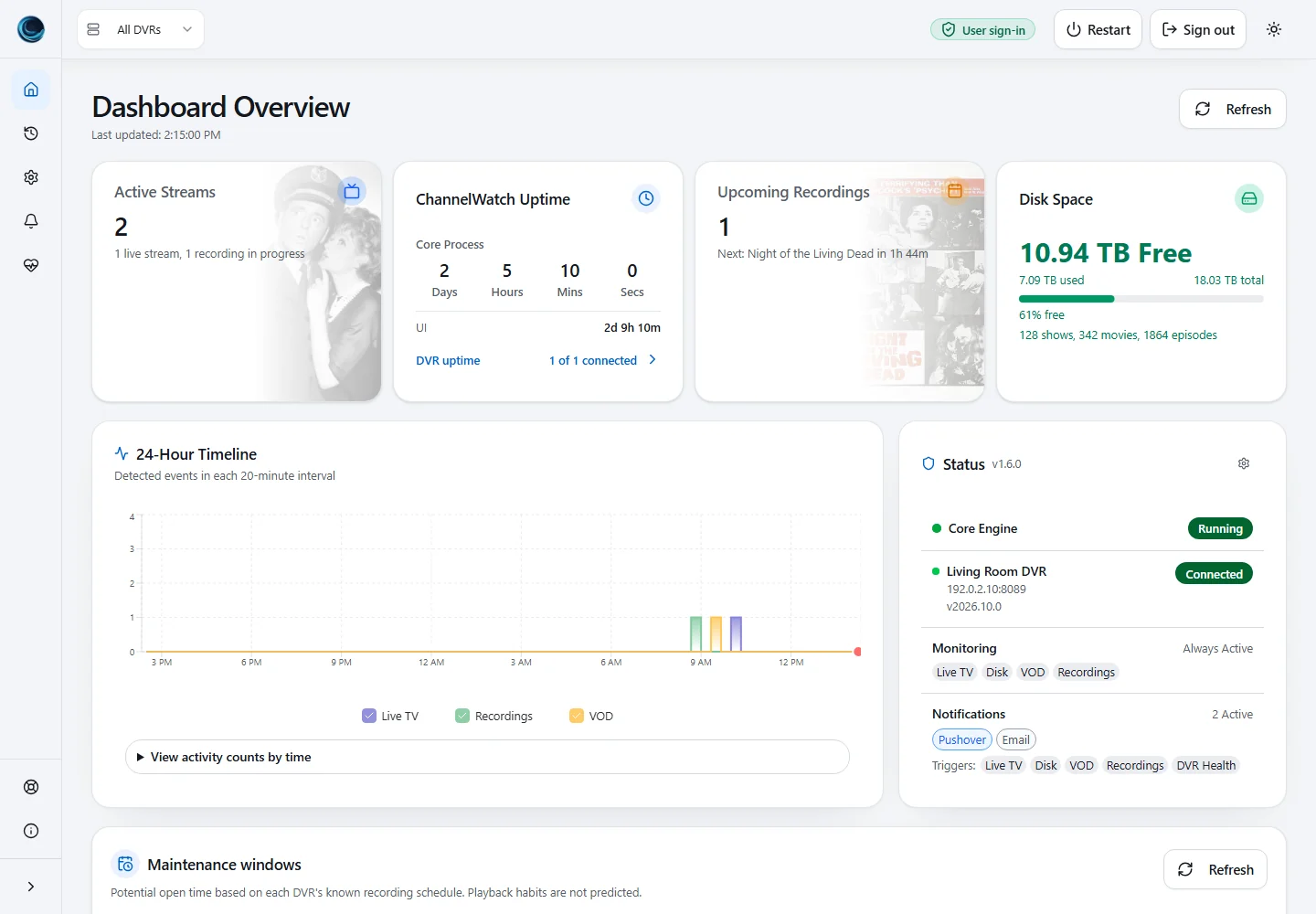This screenshot has height=914, width=1316.
Task: Click the Active Streams TV icon
Action: [352, 191]
